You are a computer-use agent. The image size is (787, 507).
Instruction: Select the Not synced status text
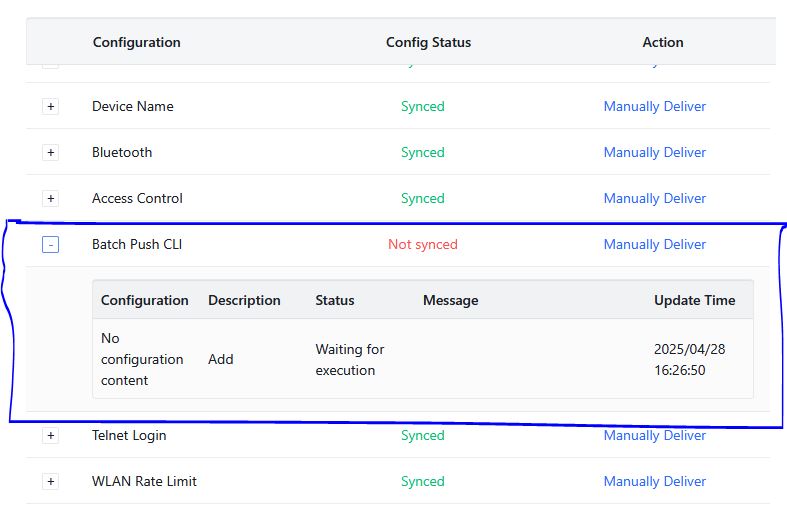click(x=423, y=244)
